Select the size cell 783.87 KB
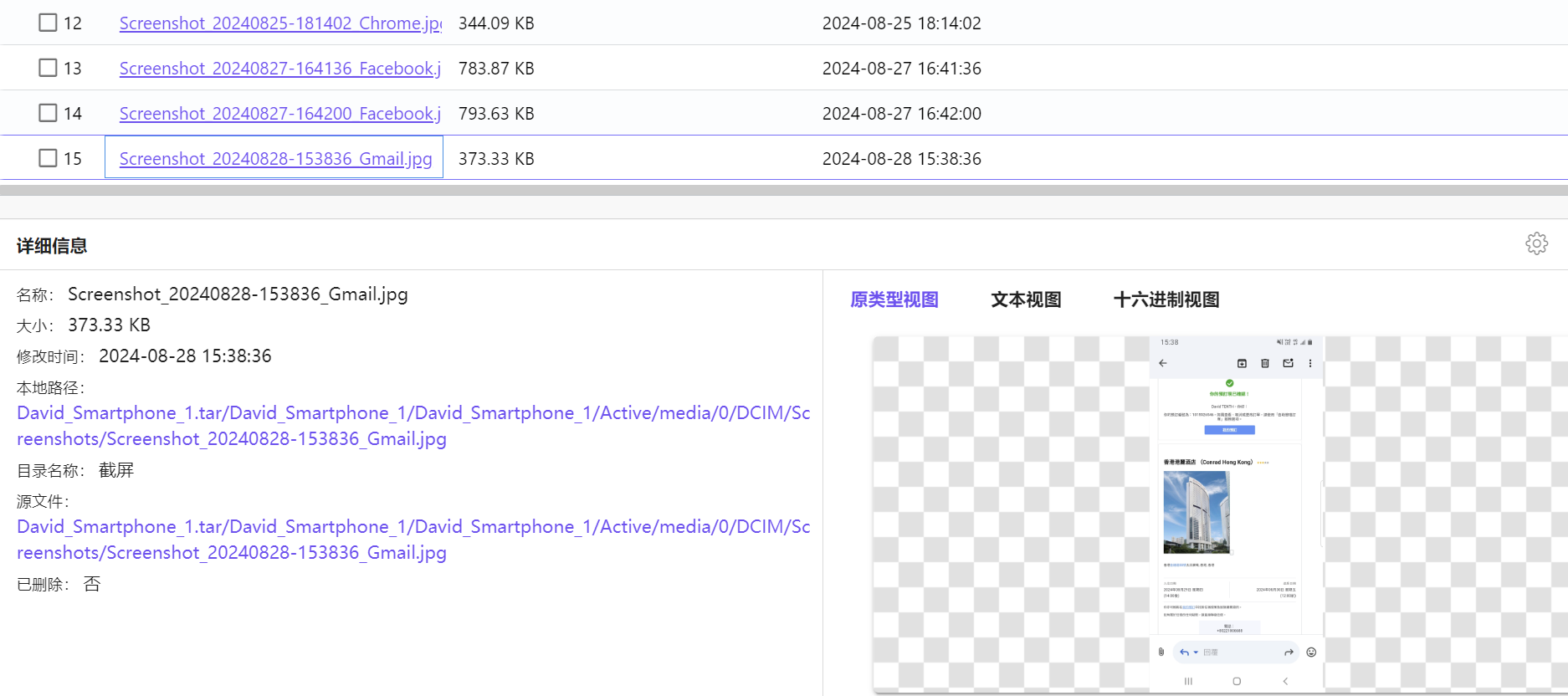Viewport: 1568px width, 696px height. tap(496, 69)
